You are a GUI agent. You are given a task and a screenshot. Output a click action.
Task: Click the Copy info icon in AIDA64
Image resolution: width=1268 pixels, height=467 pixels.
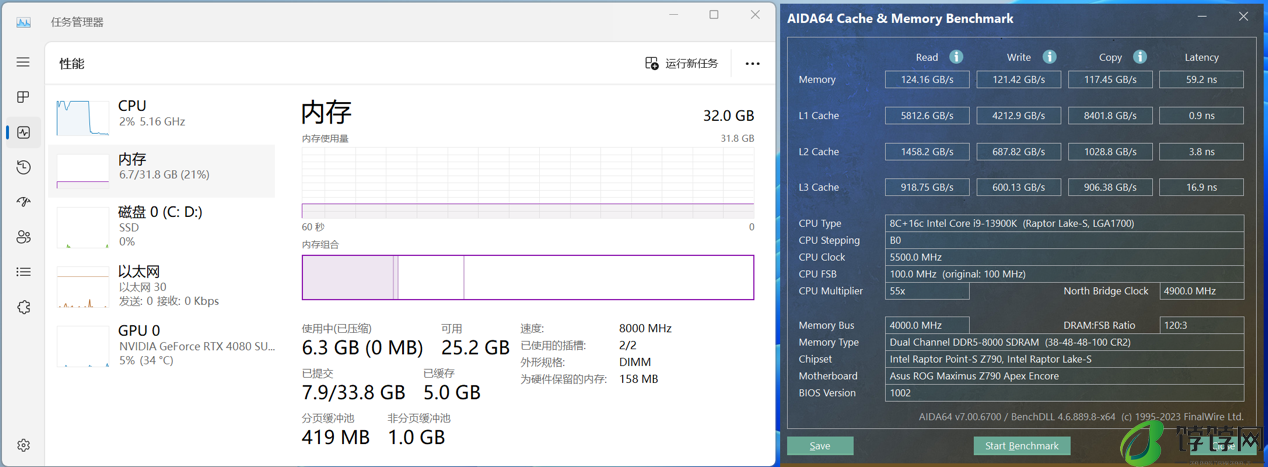[1140, 57]
